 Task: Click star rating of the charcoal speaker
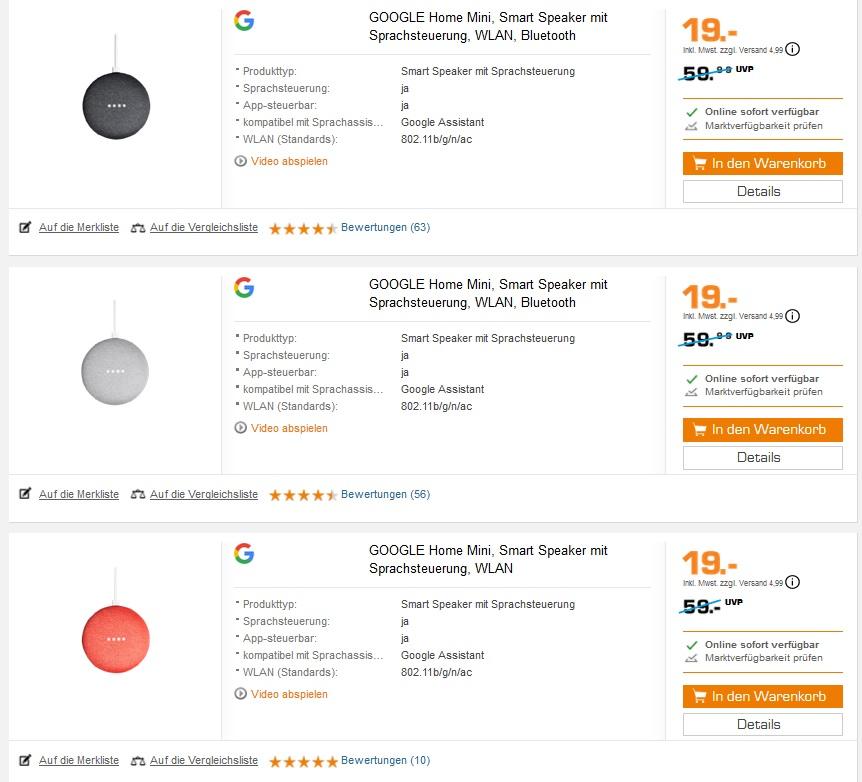303,228
